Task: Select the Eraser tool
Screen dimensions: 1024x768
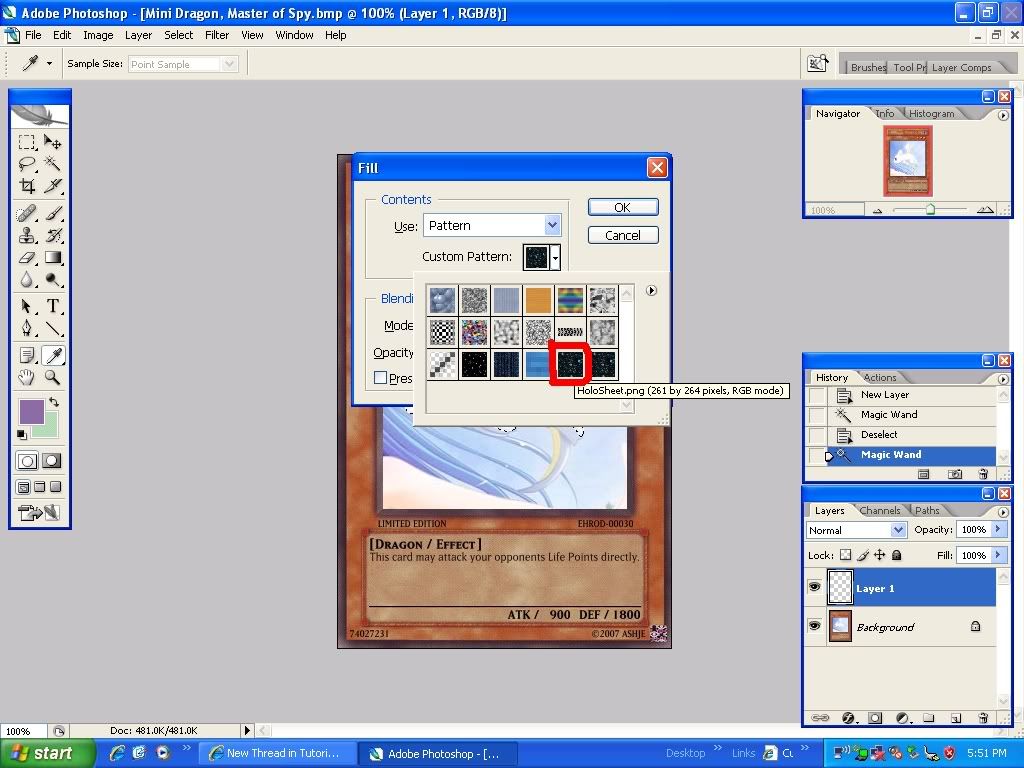Action: pyautogui.click(x=27, y=257)
